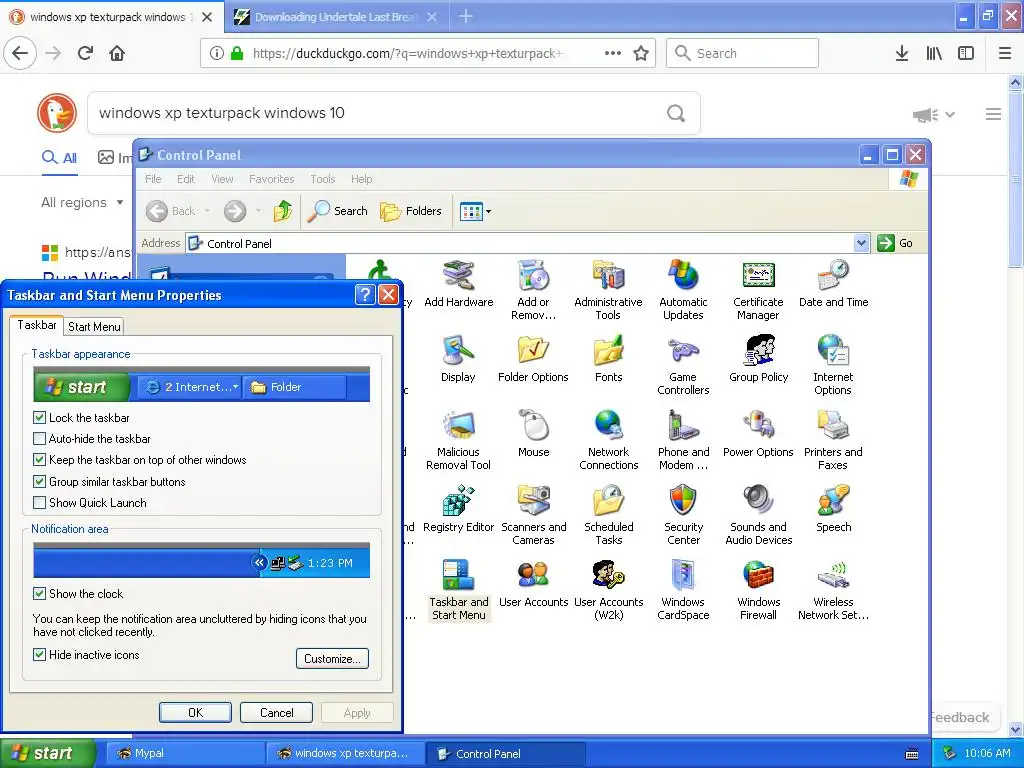Screen dimensions: 1024x768
Task: Open the Fonts folder icon
Action: 609,359
